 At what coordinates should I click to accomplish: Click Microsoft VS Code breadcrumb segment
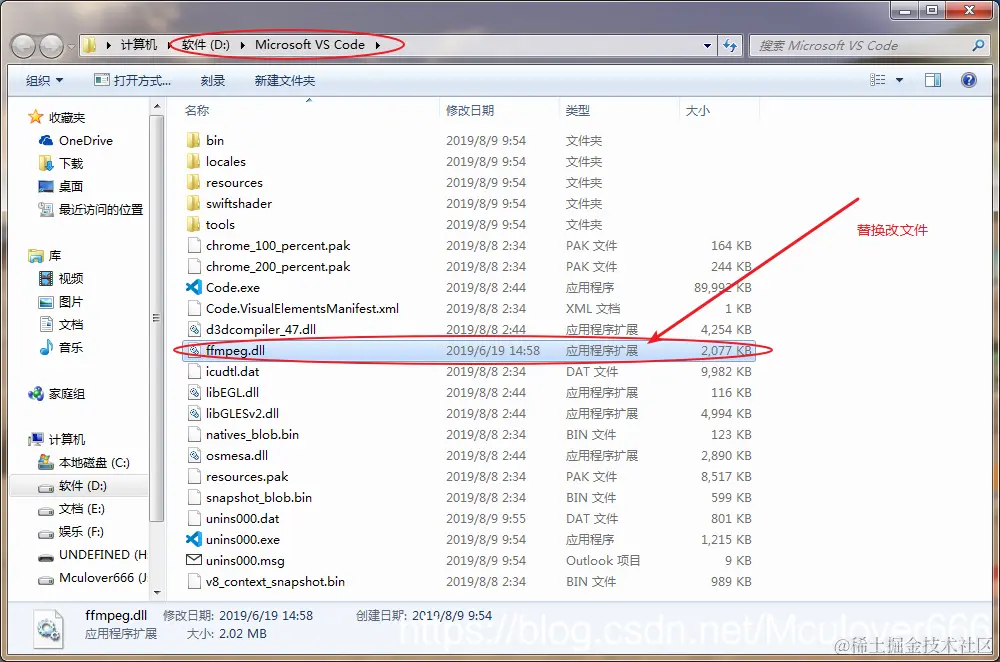[x=310, y=45]
